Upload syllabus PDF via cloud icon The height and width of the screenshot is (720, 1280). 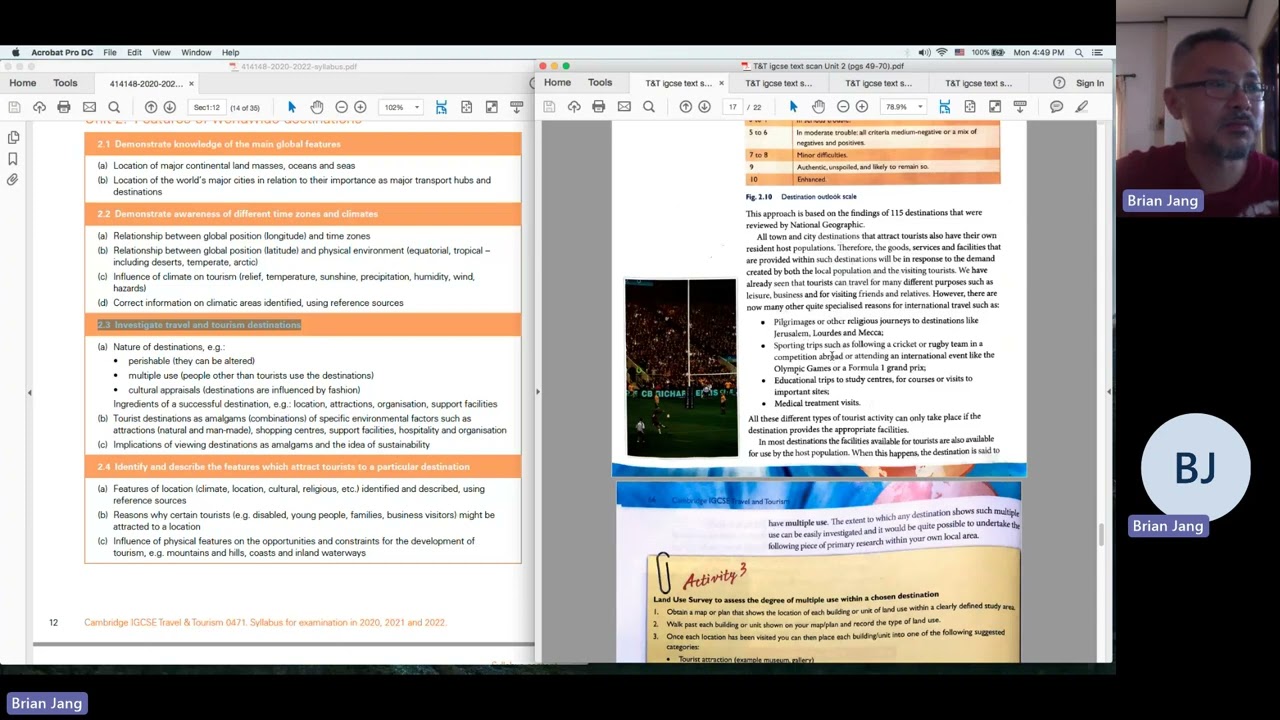click(x=39, y=107)
